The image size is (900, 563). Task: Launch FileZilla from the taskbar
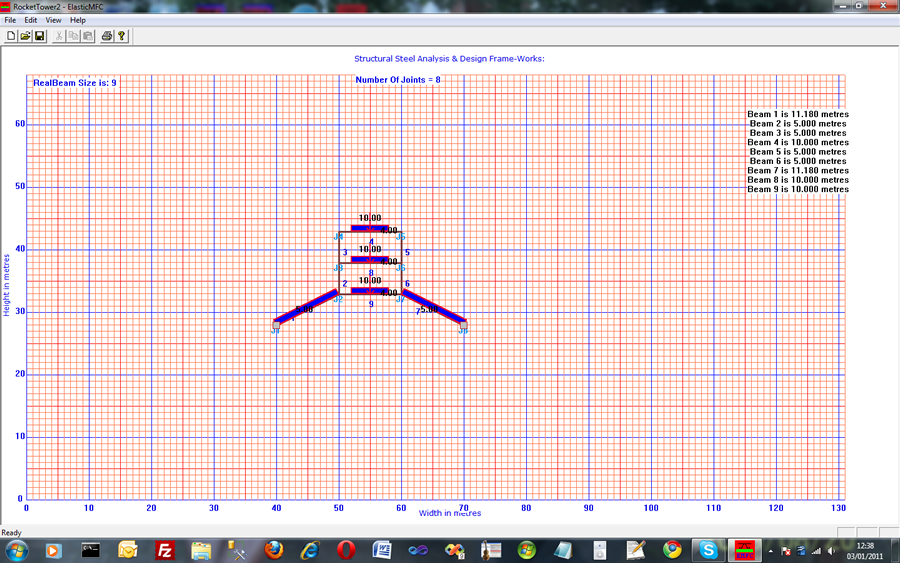tap(165, 551)
